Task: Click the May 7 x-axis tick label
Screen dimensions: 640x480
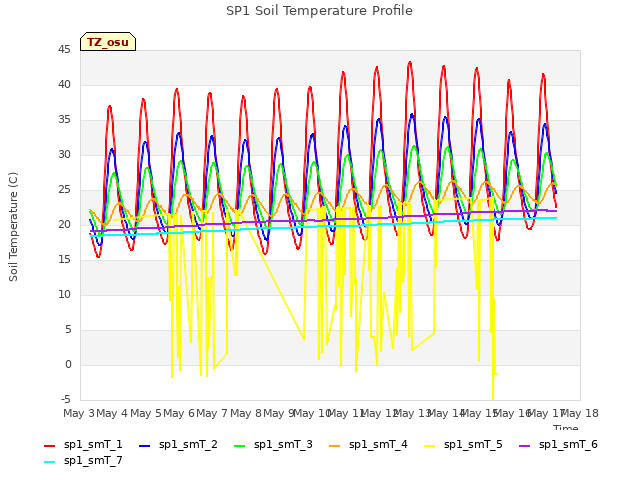Action: 212,413
